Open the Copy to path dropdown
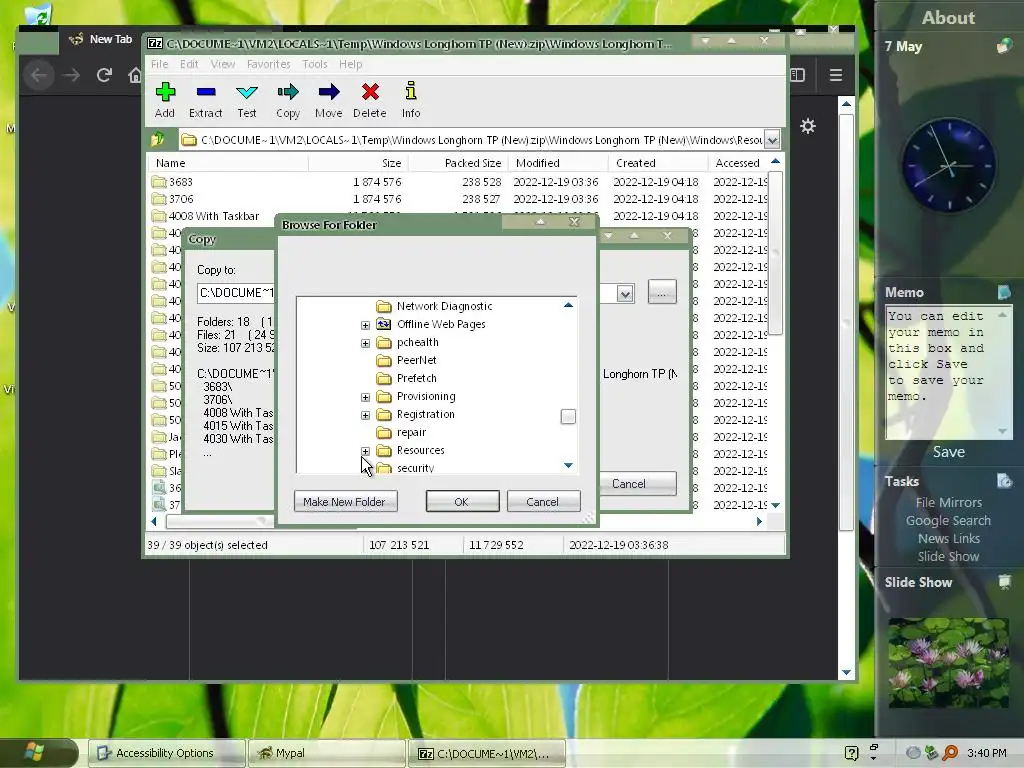This screenshot has height=768, width=1024. pos(625,294)
